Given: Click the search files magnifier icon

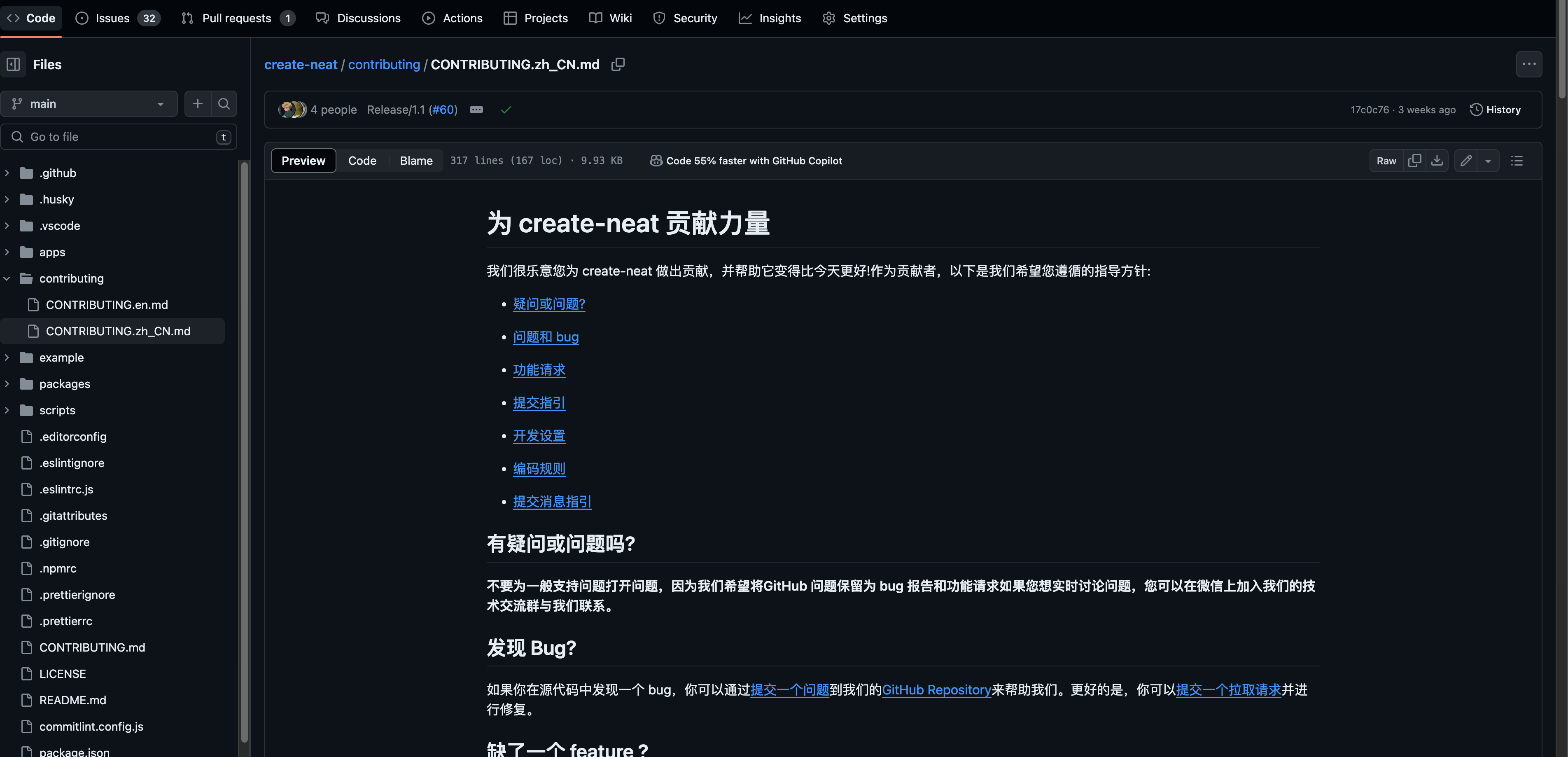Looking at the screenshot, I should [x=224, y=104].
